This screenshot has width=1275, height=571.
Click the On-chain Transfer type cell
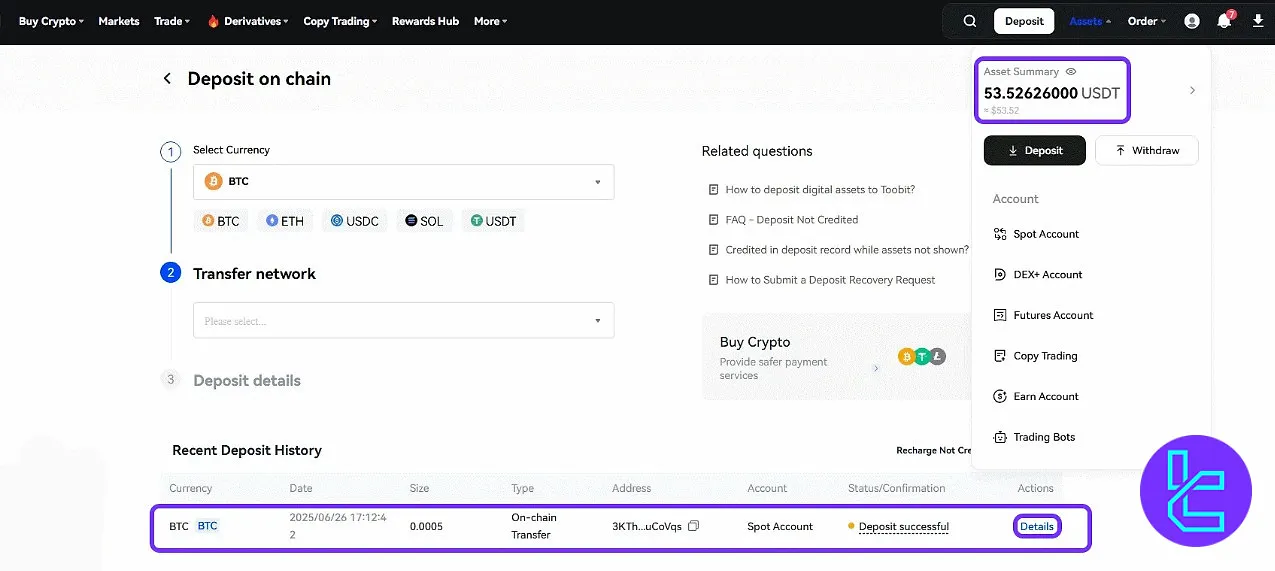click(534, 526)
